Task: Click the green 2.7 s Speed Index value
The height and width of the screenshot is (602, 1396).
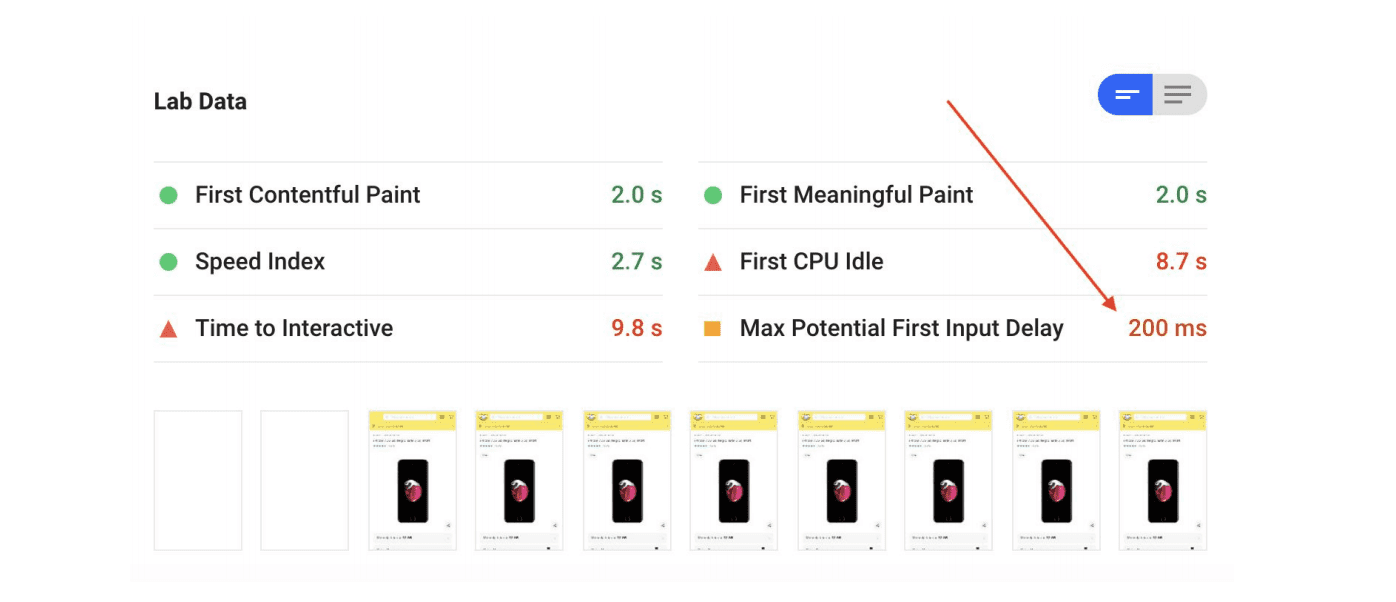Action: pos(636,261)
